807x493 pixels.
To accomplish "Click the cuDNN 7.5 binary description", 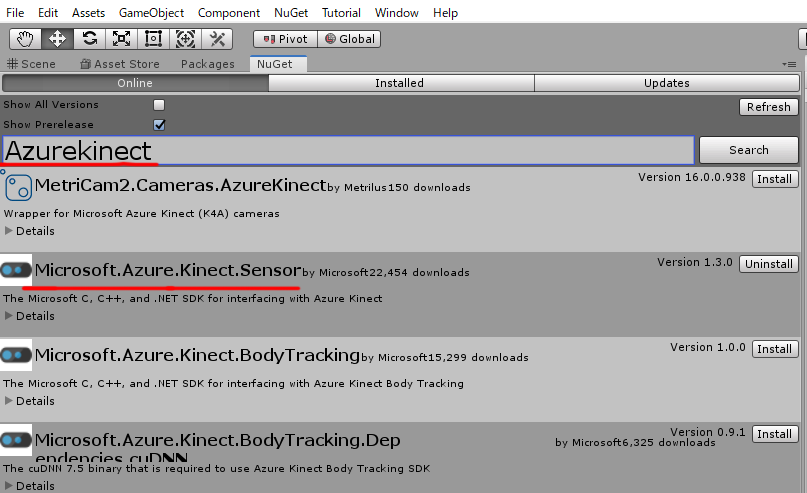I will tap(217, 469).
